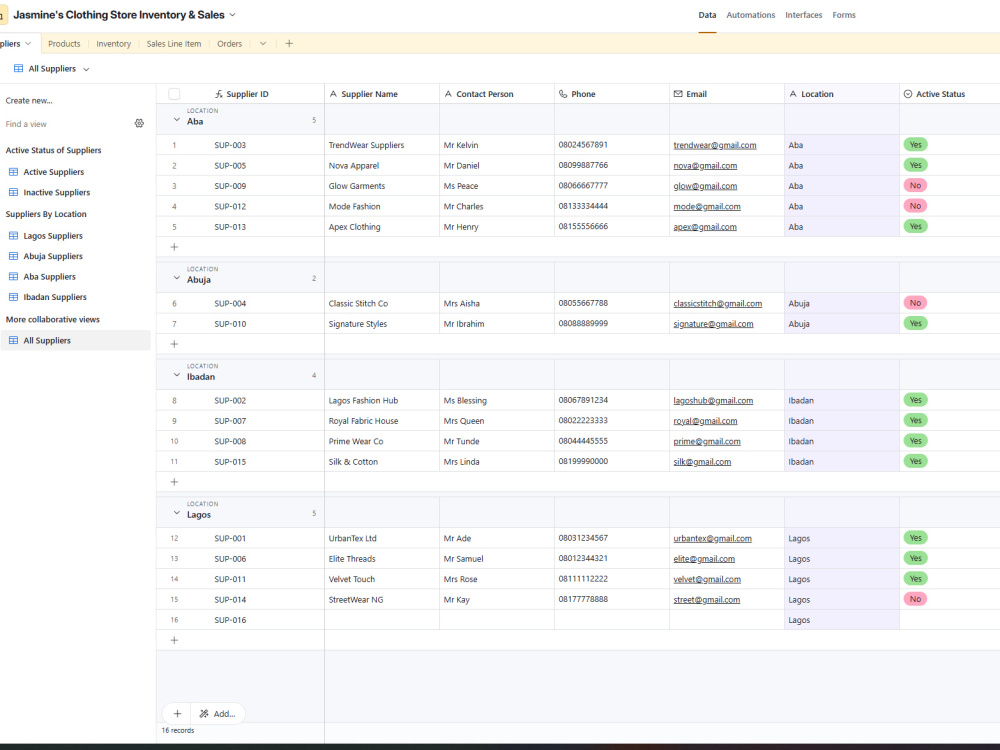Open urbantex@gmail.com email link
The width and height of the screenshot is (1000, 750).
tap(712, 538)
